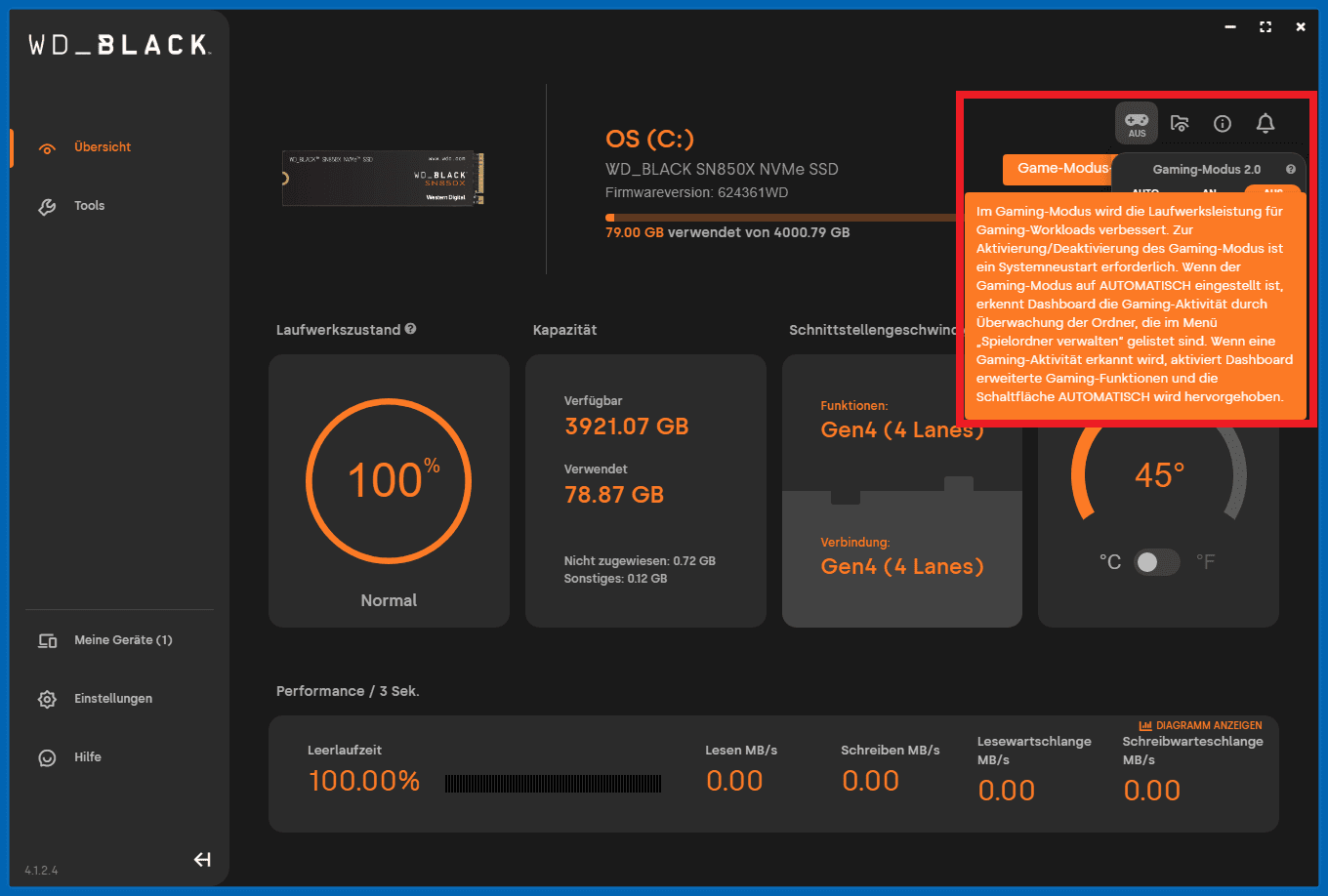
Task: Click the Tools wrench icon in sidebar
Action: click(x=47, y=206)
